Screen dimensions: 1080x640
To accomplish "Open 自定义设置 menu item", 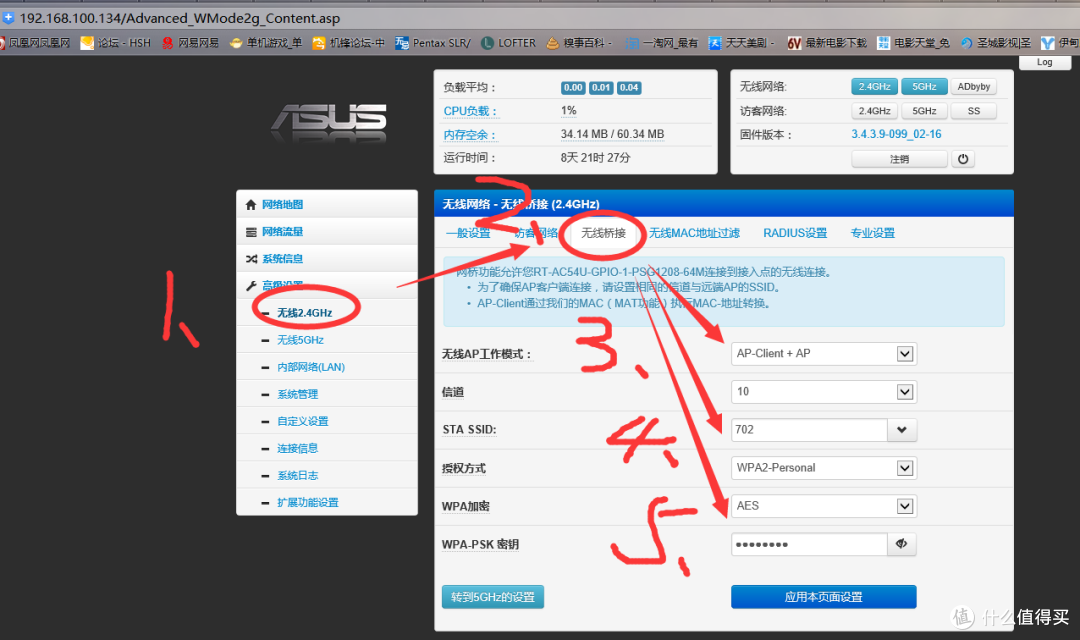I will (302, 422).
